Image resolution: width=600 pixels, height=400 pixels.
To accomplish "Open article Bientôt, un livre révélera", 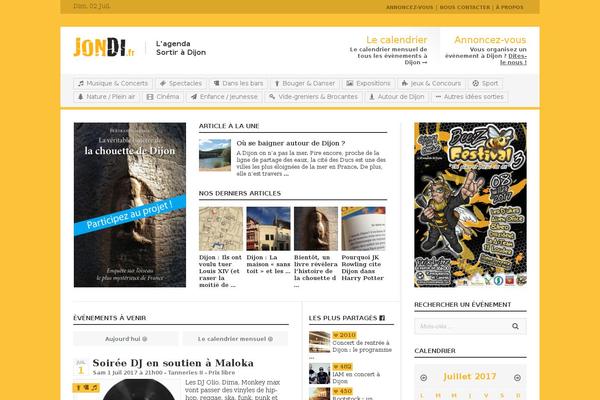I will [316, 271].
